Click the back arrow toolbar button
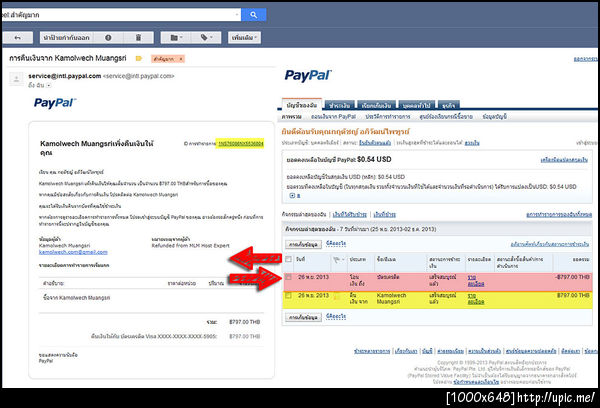600x408 pixels. point(18,38)
